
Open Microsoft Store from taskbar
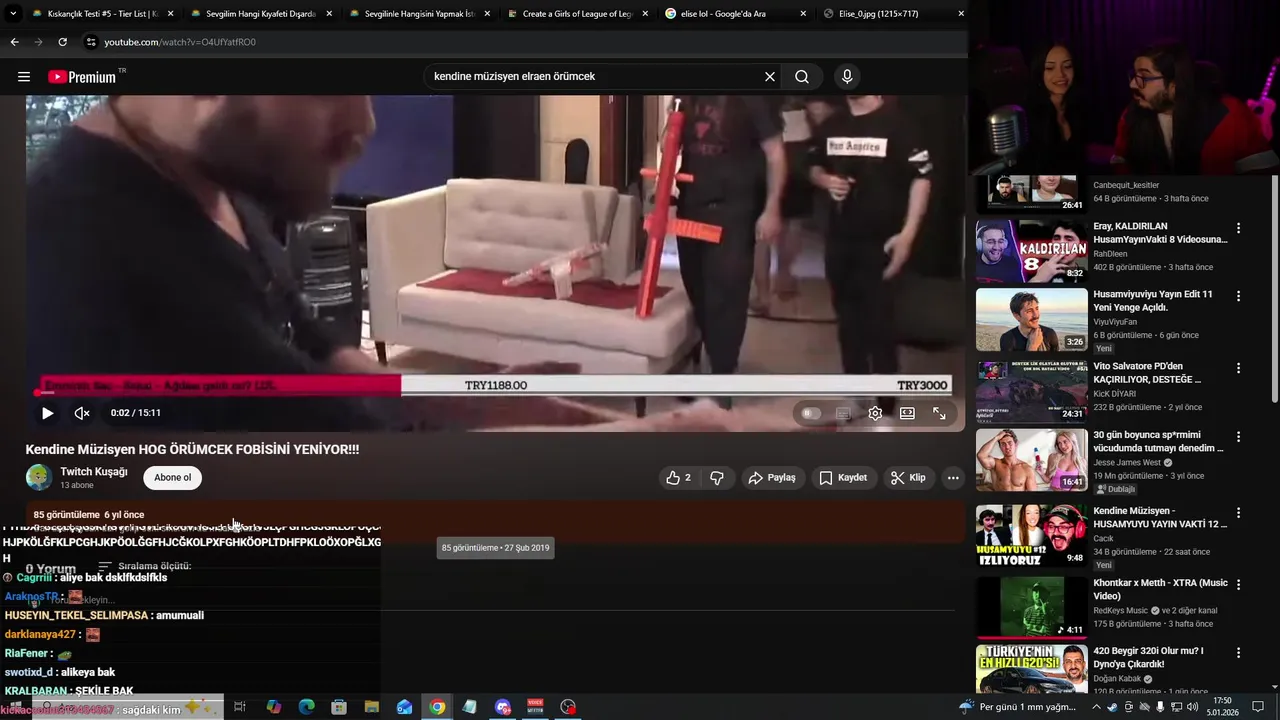[x=339, y=707]
